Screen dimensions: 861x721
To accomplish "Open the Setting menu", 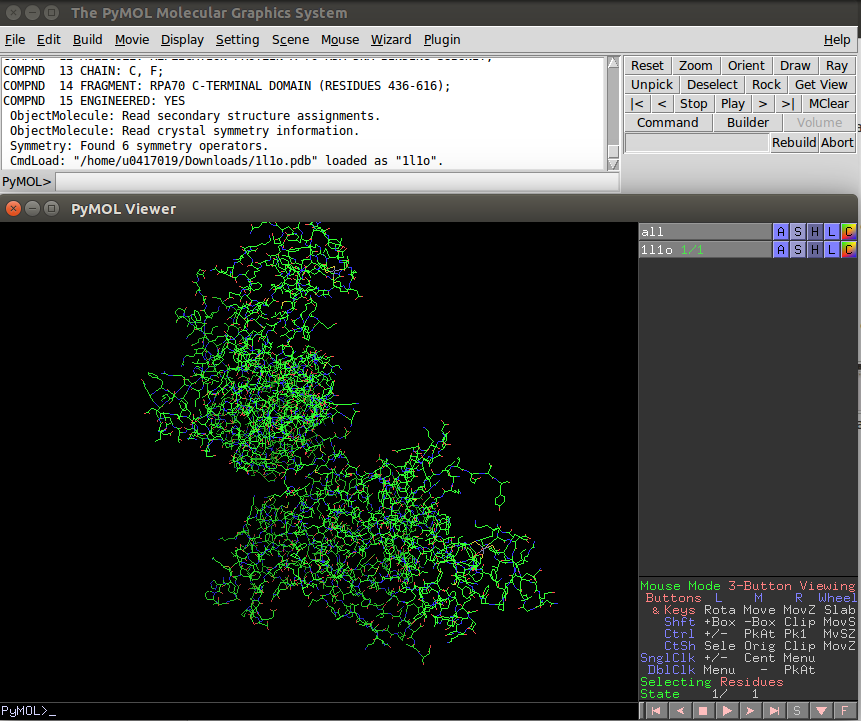I will (x=237, y=40).
